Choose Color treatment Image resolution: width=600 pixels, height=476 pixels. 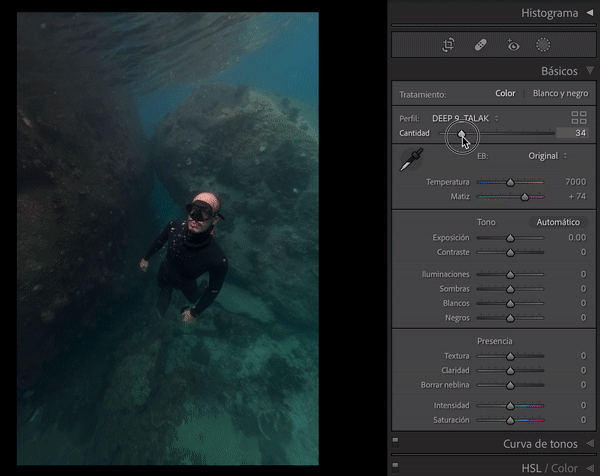pyautogui.click(x=505, y=94)
